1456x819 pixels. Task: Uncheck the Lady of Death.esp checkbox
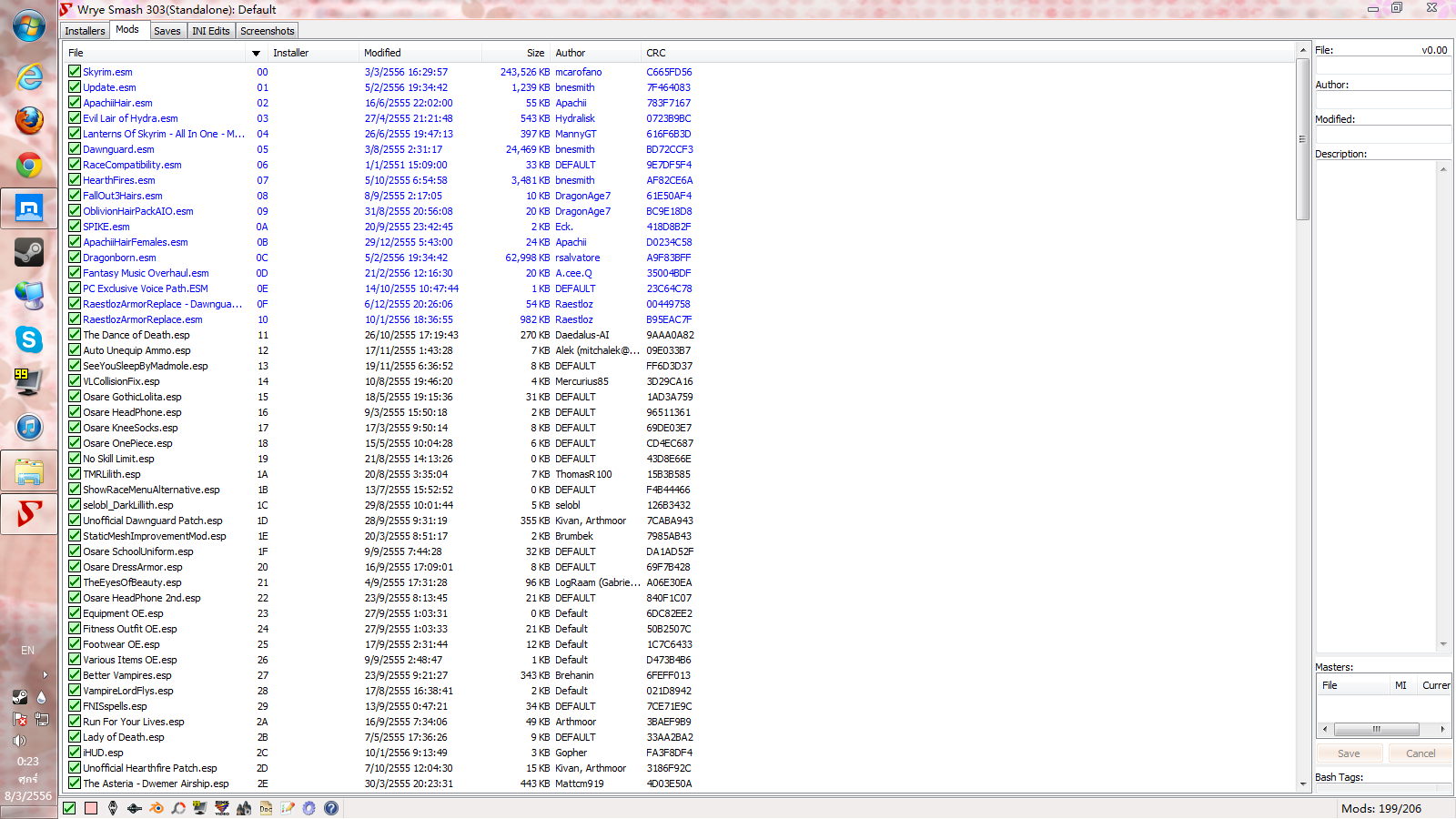point(75,736)
